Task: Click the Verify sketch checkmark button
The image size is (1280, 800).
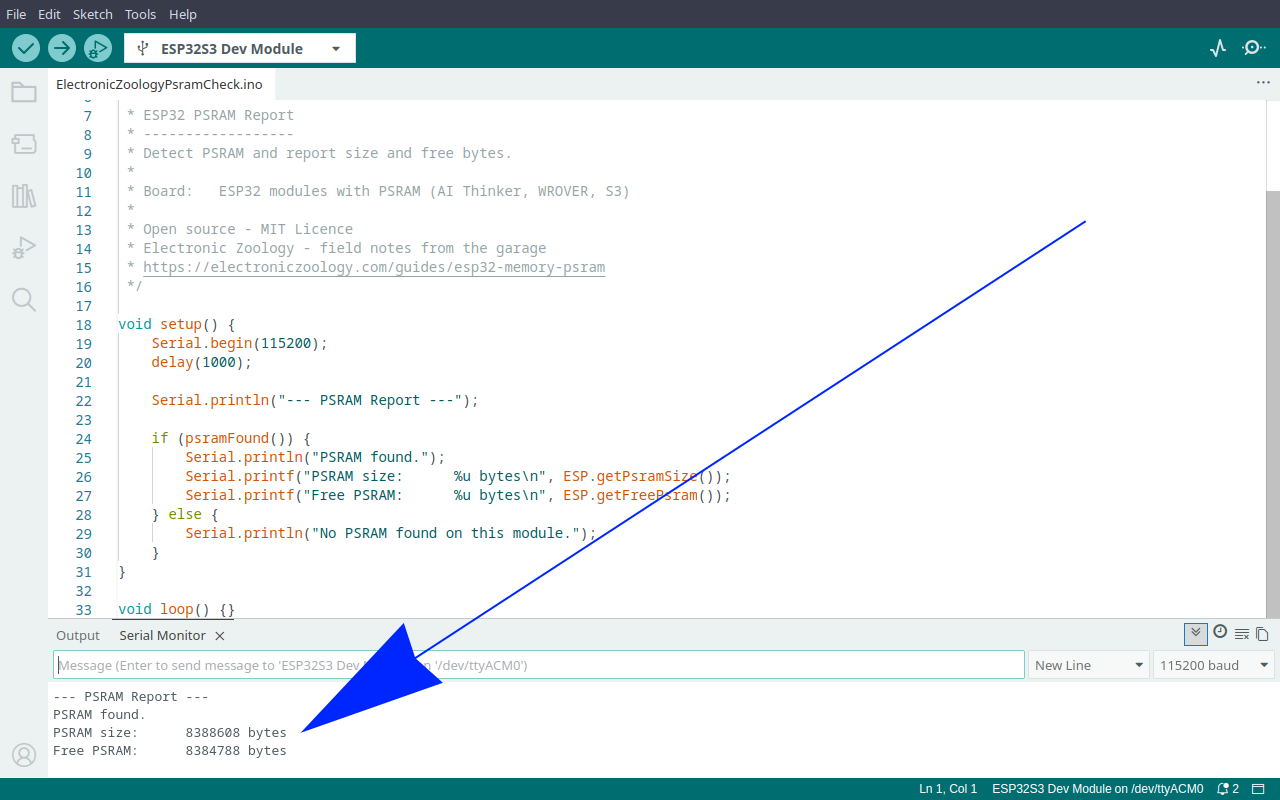Action: (x=26, y=48)
